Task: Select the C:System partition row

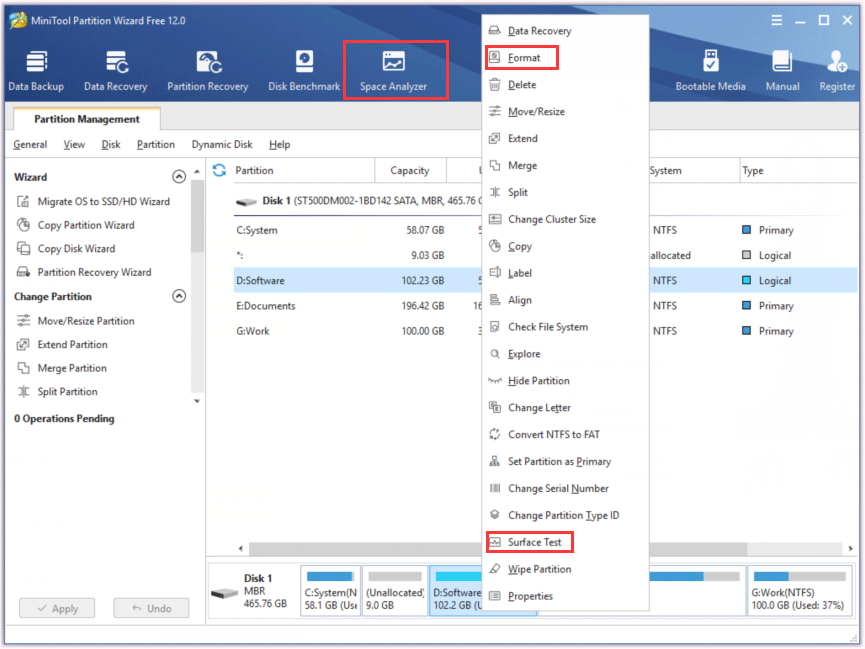Action: (x=357, y=230)
